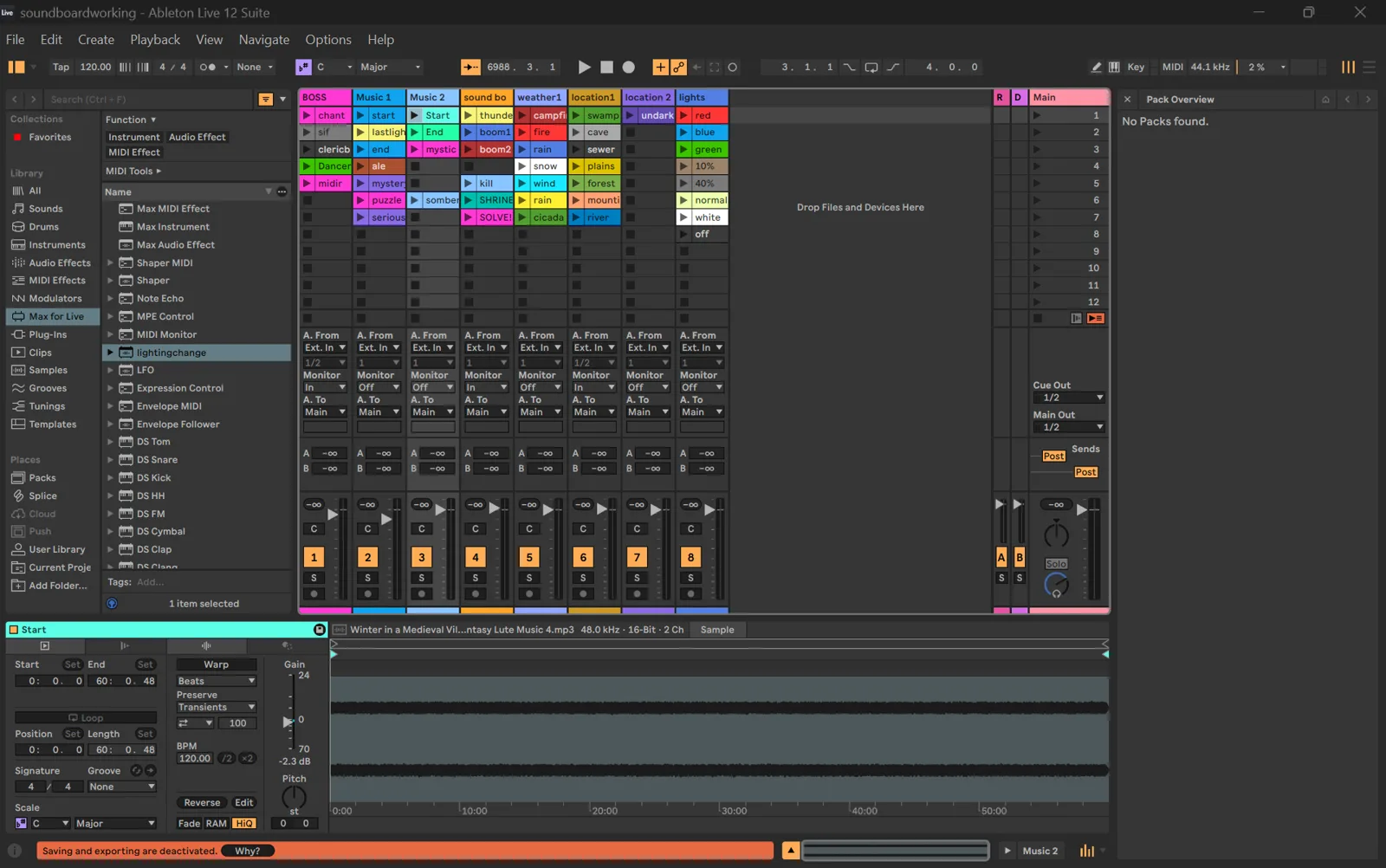Image resolution: width=1386 pixels, height=868 pixels.
Task: Open quantization menu showing None
Action: click(x=255, y=67)
